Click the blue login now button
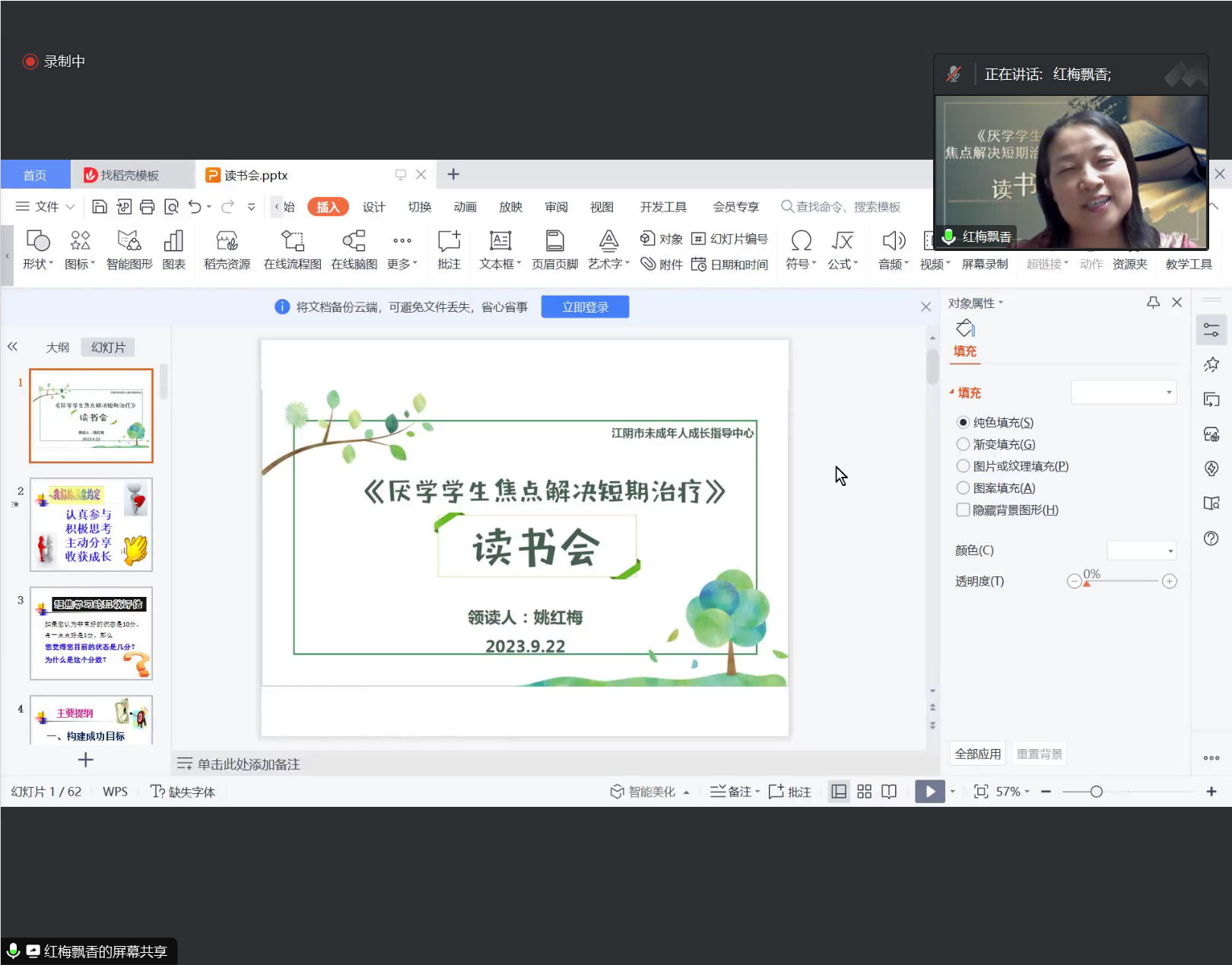Image resolution: width=1232 pixels, height=965 pixels. click(585, 307)
